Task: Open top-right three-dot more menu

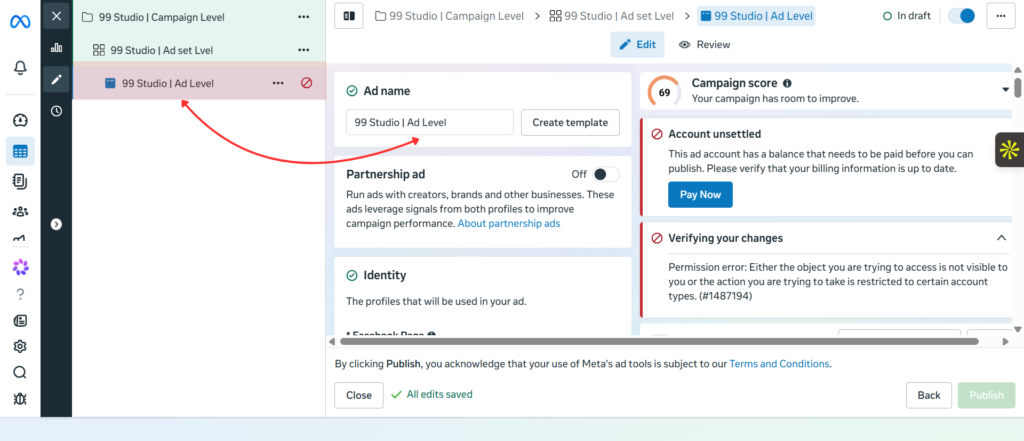Action: [1000, 16]
